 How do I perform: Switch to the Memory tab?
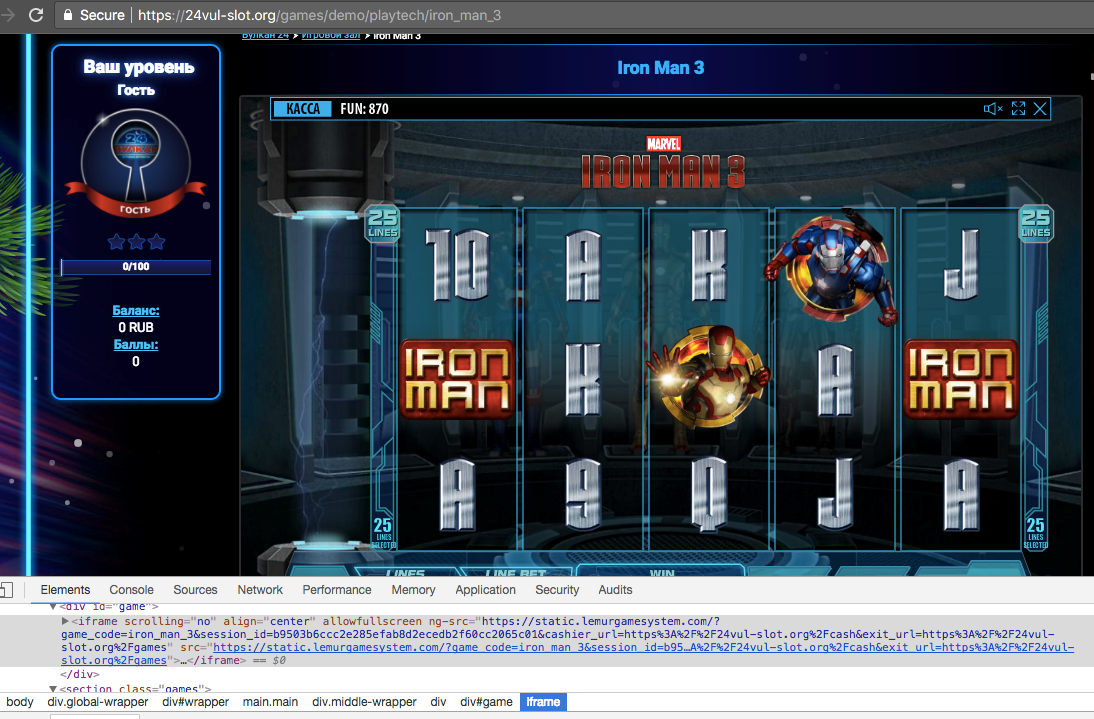[x=413, y=590]
